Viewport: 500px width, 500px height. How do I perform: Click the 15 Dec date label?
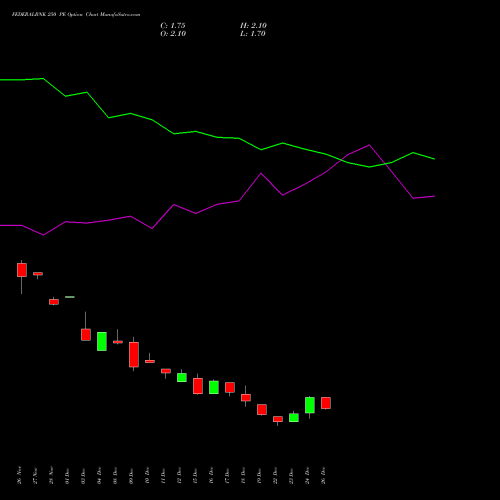195,476
